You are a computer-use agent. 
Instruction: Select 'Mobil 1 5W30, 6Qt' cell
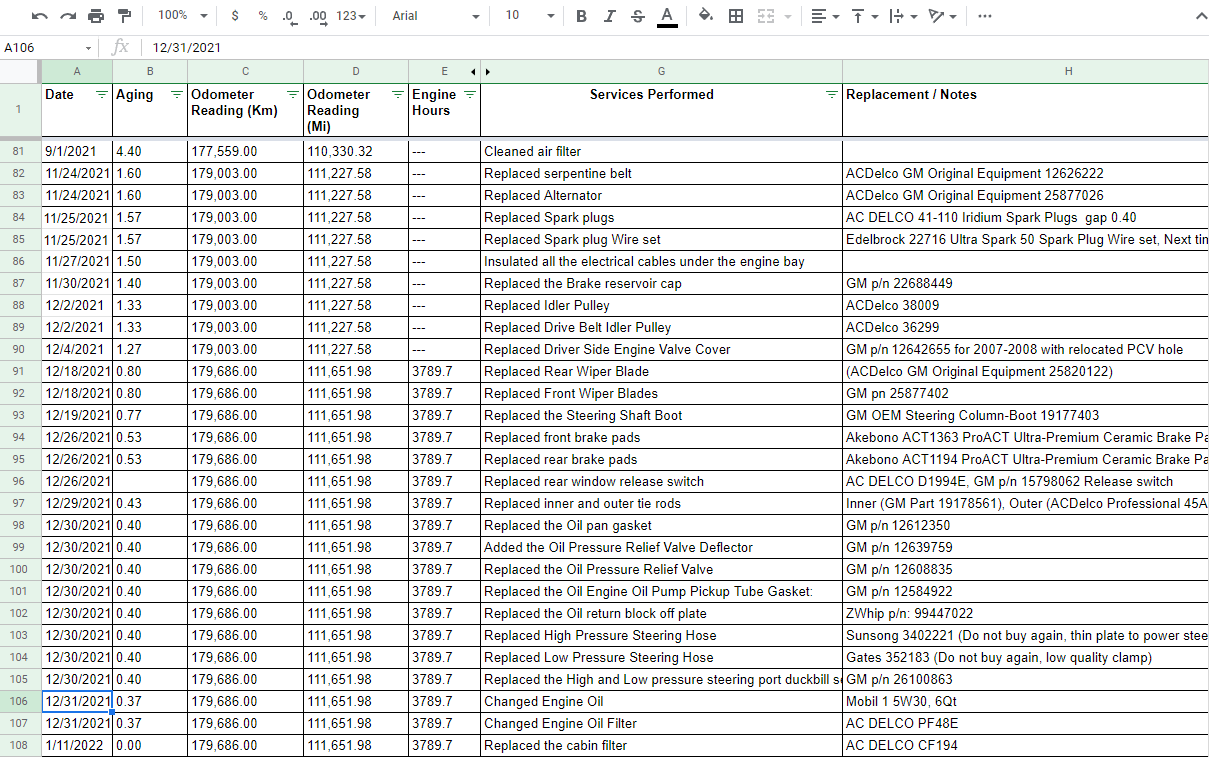pyautogui.click(x=1026, y=701)
